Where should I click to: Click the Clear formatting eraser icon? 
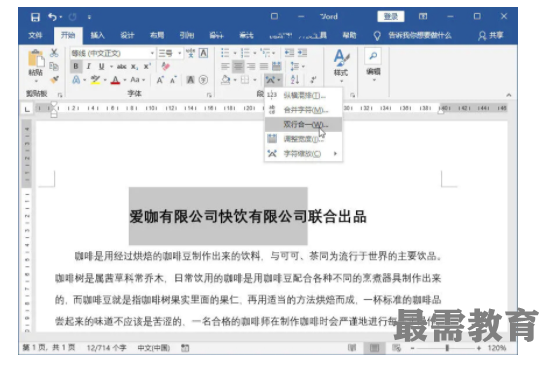tap(165, 66)
